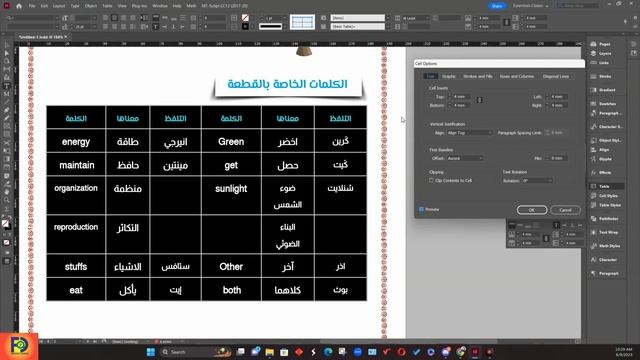Switch to Diagonal Lines tab
The image size is (640, 360).
pyautogui.click(x=556, y=76)
